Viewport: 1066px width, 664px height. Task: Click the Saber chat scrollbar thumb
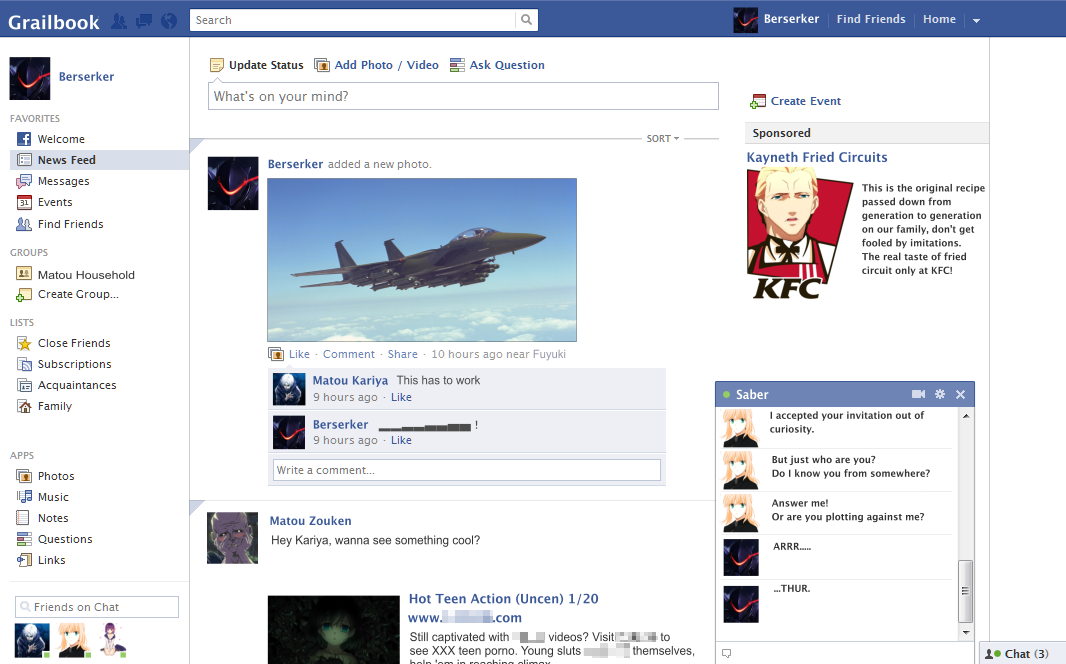coord(965,591)
